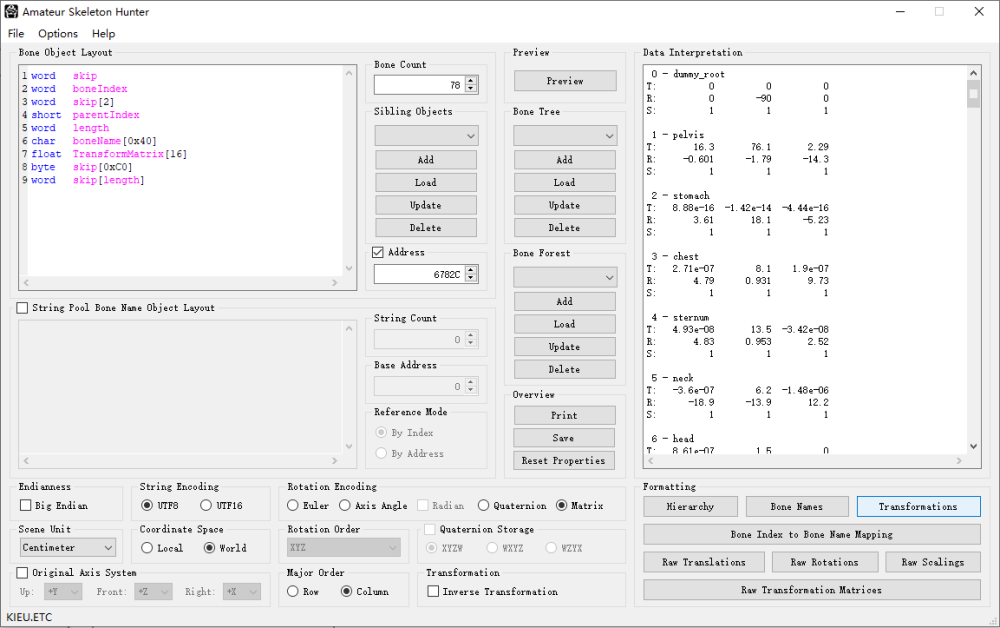Open the Bone Forest dropdown list

point(565,276)
